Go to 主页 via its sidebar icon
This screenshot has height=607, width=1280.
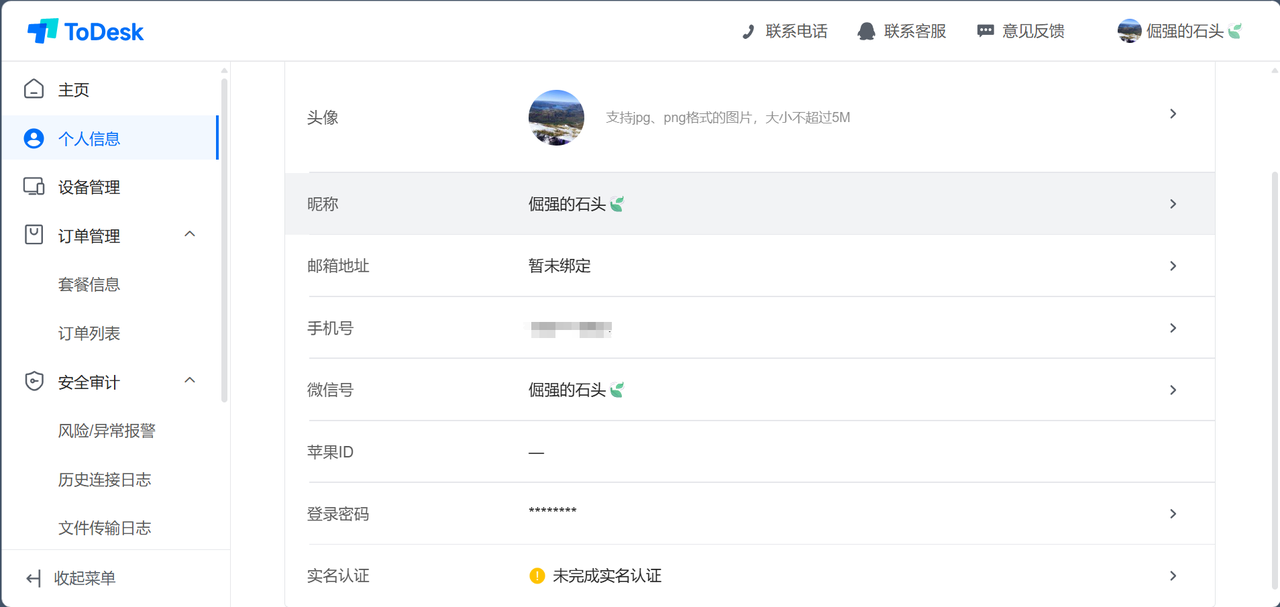34,89
